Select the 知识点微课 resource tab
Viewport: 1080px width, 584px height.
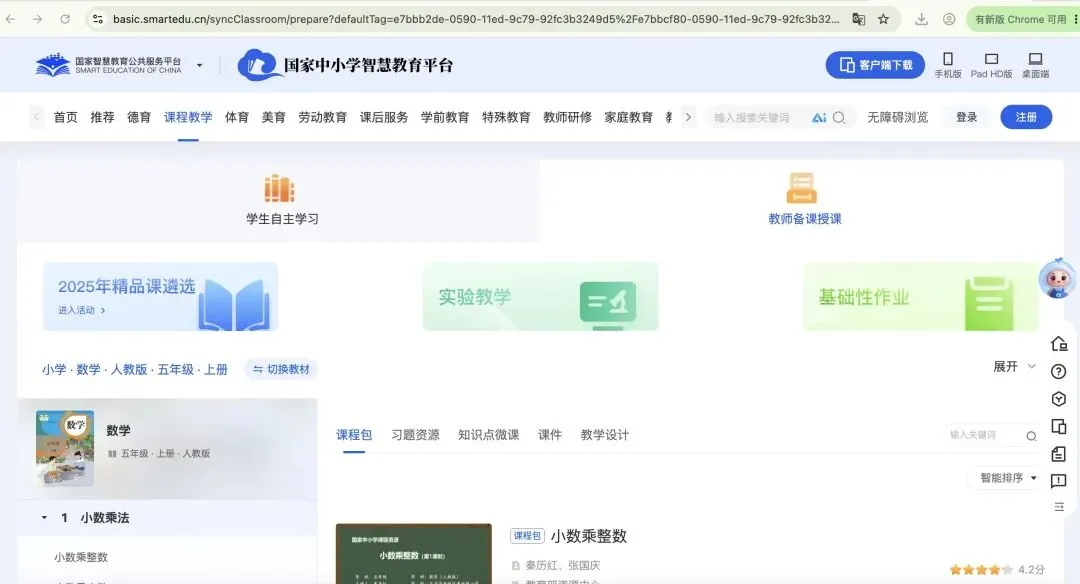coord(488,435)
